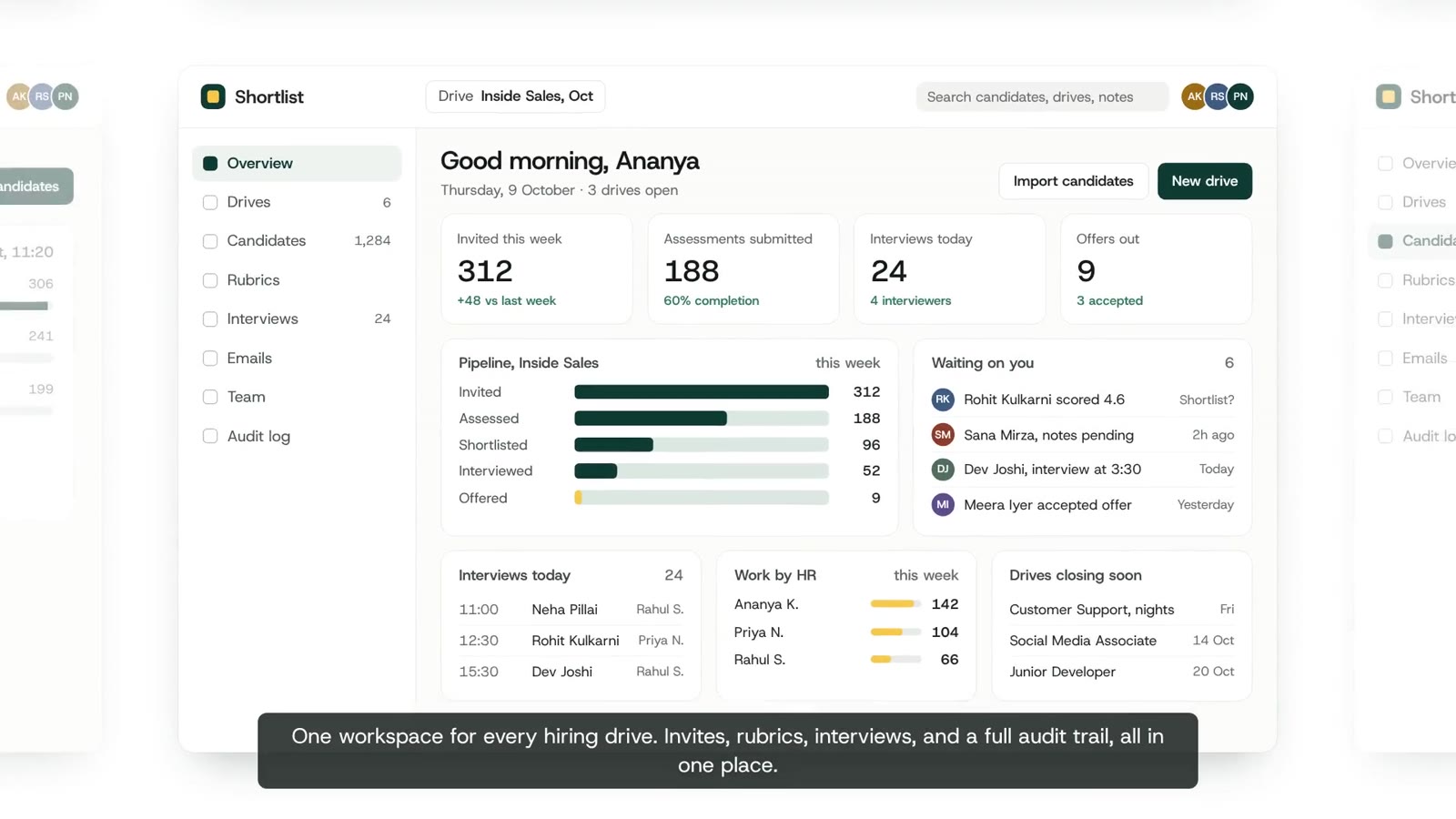The height and width of the screenshot is (819, 1456).
Task: Click the Emails sidebar square icon
Action: [210, 359]
